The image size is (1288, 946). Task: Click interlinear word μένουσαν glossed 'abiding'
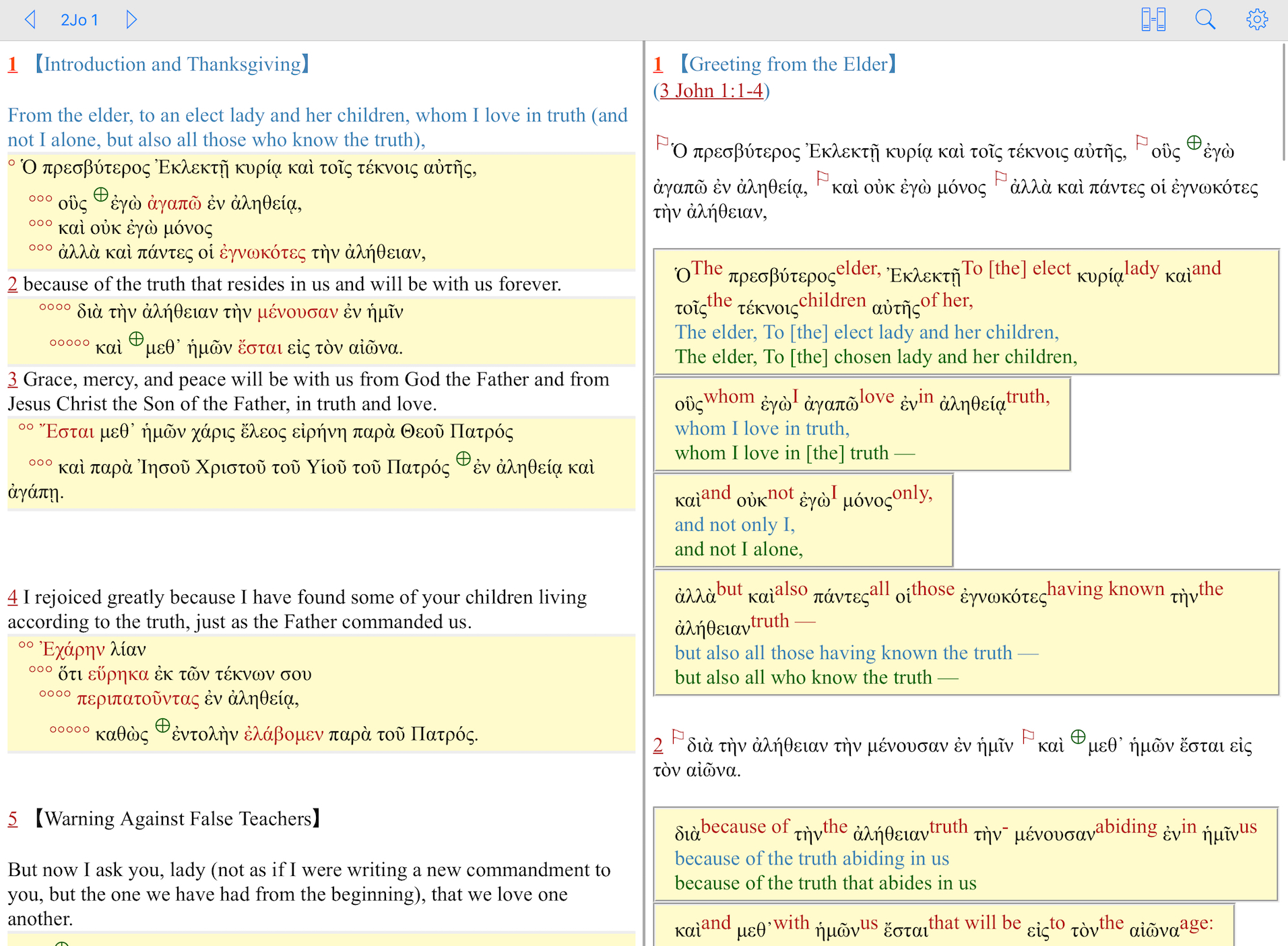1054,835
